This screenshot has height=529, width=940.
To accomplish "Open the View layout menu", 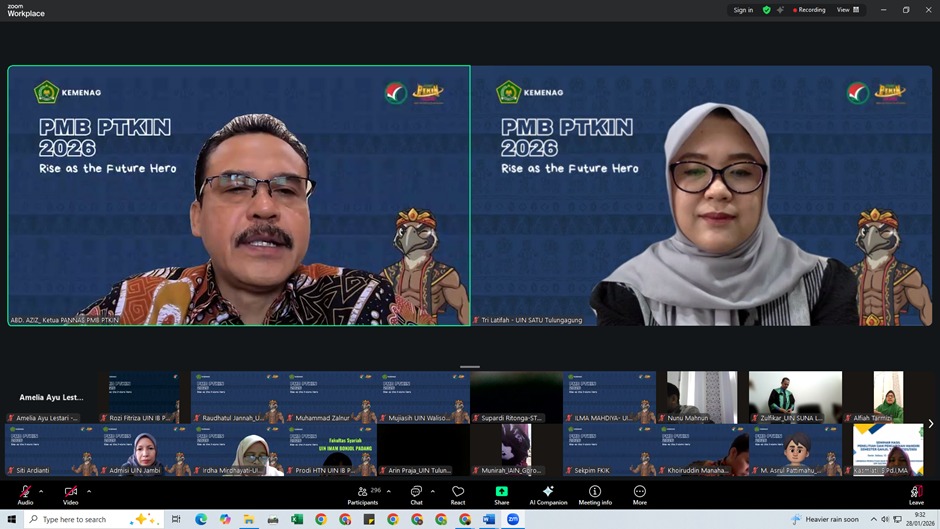I will 848,10.
